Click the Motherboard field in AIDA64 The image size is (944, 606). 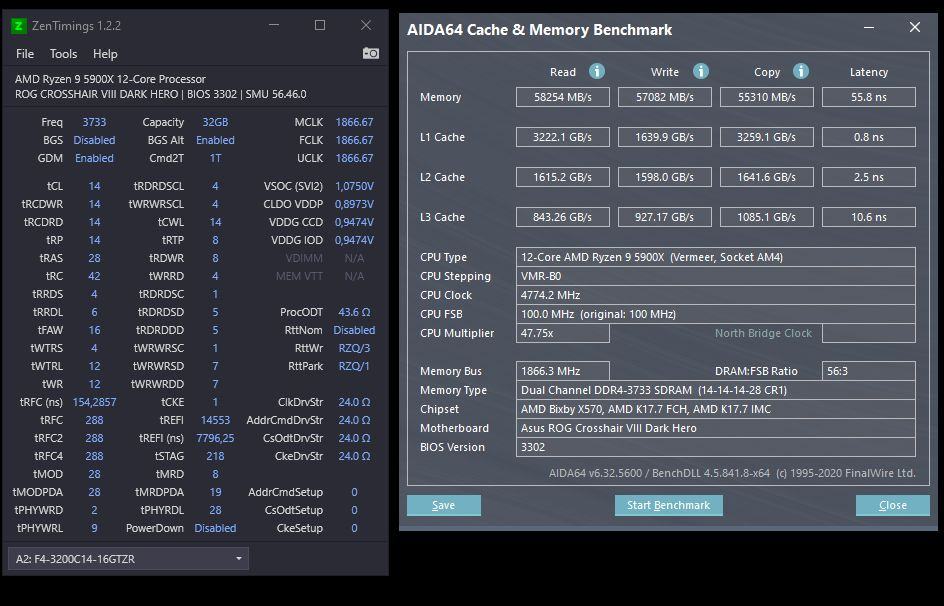(716, 428)
